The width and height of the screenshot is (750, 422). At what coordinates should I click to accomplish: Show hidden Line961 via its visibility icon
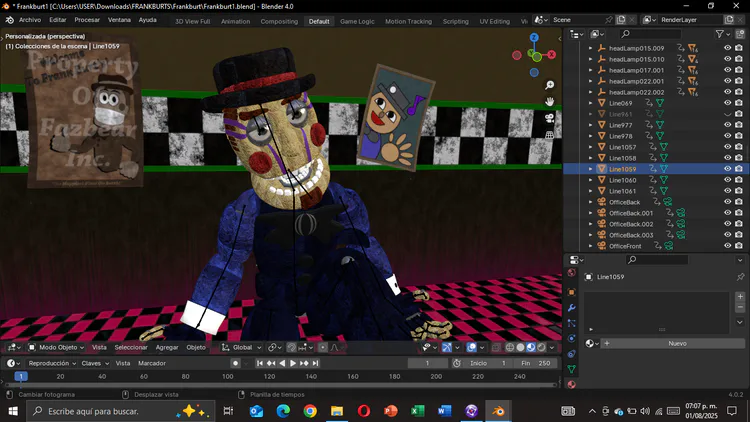point(728,114)
